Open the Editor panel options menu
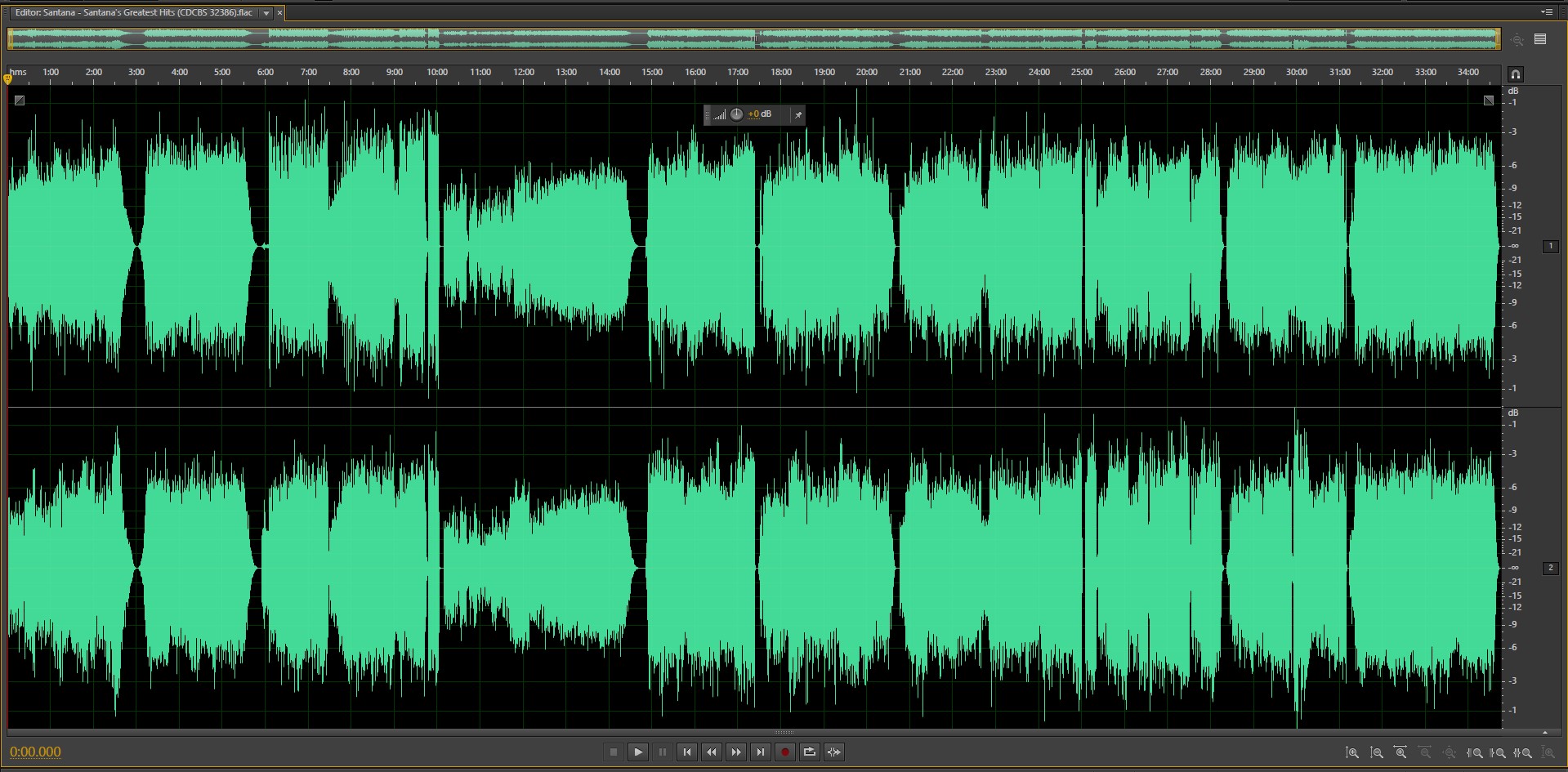 [1546, 12]
